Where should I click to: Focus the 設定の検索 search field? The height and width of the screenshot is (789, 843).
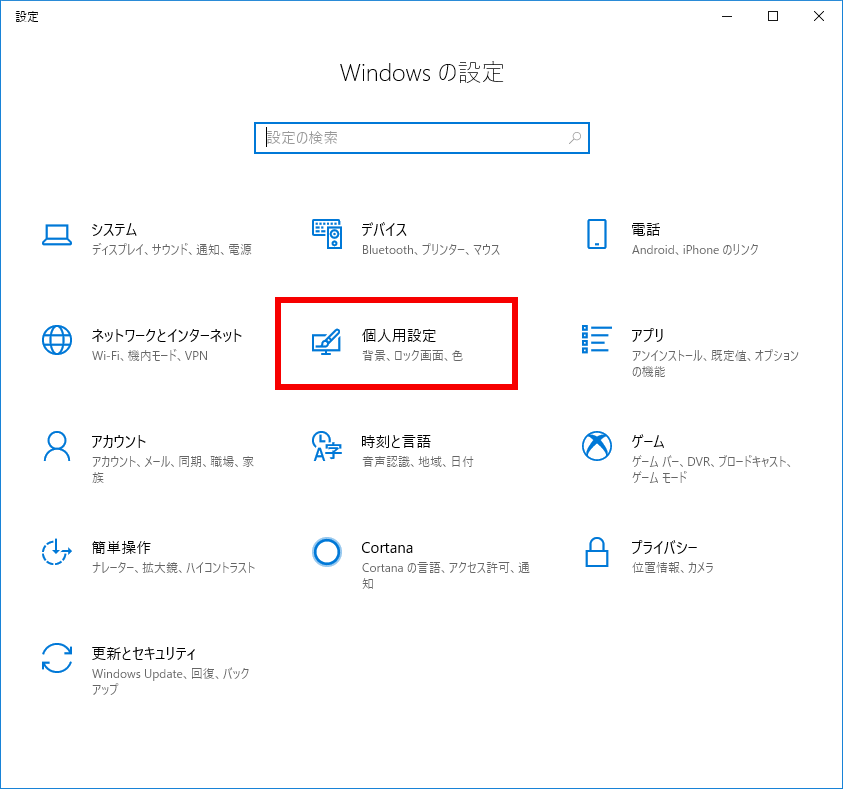tap(422, 138)
